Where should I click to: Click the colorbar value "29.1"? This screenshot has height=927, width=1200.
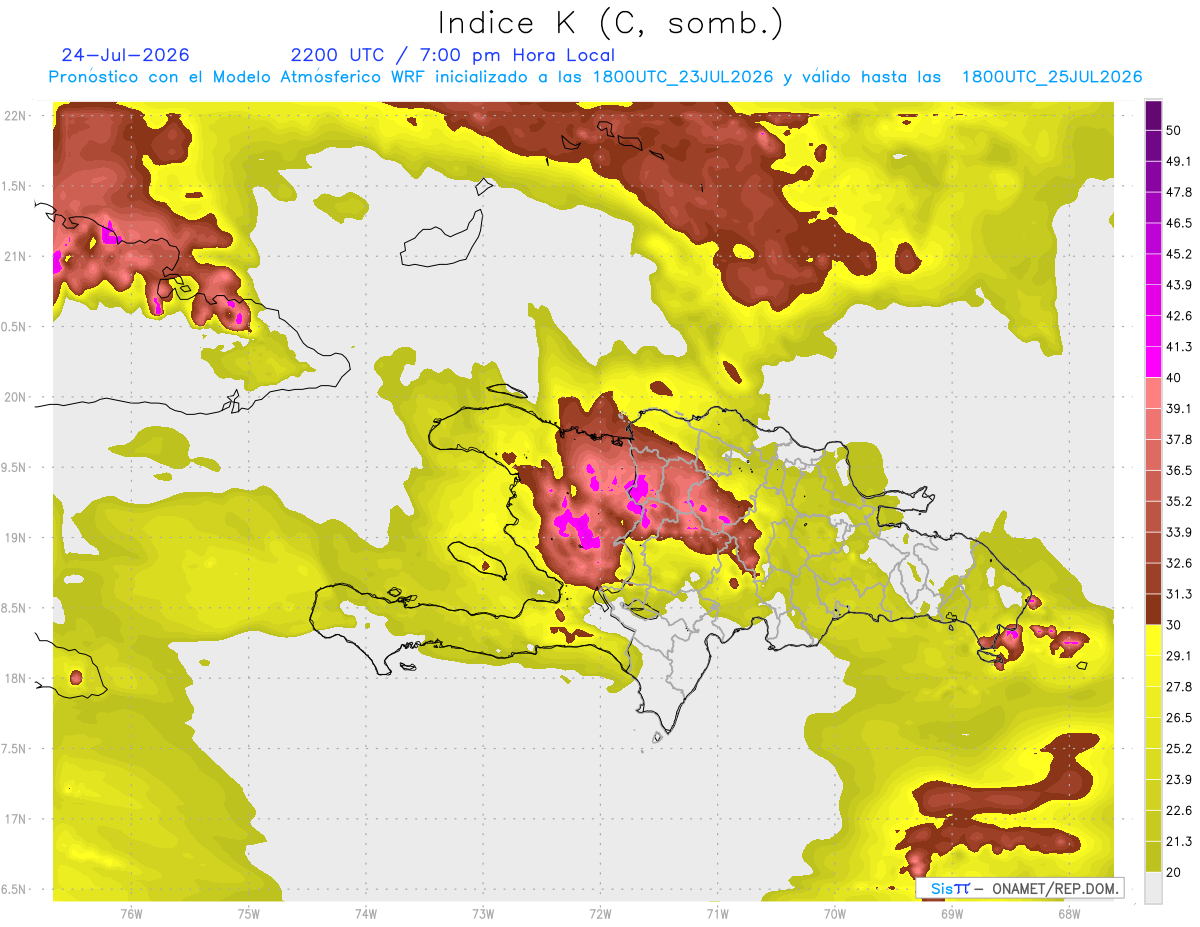1179,655
